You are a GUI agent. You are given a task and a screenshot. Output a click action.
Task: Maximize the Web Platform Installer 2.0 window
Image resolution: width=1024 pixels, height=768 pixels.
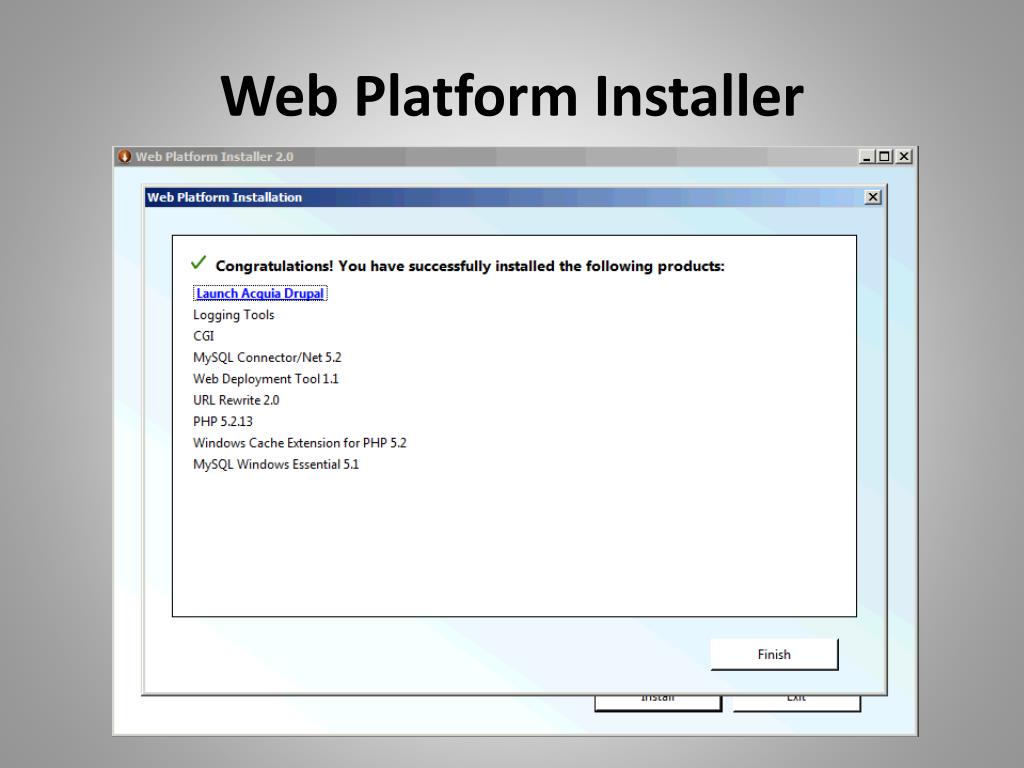coord(884,157)
